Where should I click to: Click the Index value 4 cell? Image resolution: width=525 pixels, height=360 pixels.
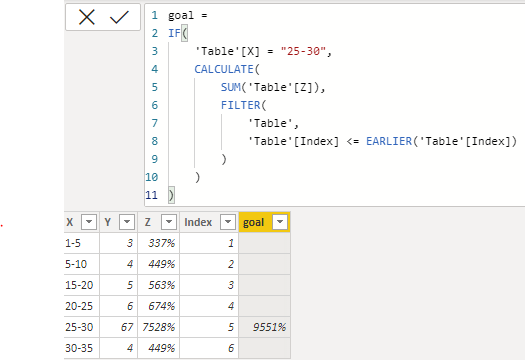[209, 306]
